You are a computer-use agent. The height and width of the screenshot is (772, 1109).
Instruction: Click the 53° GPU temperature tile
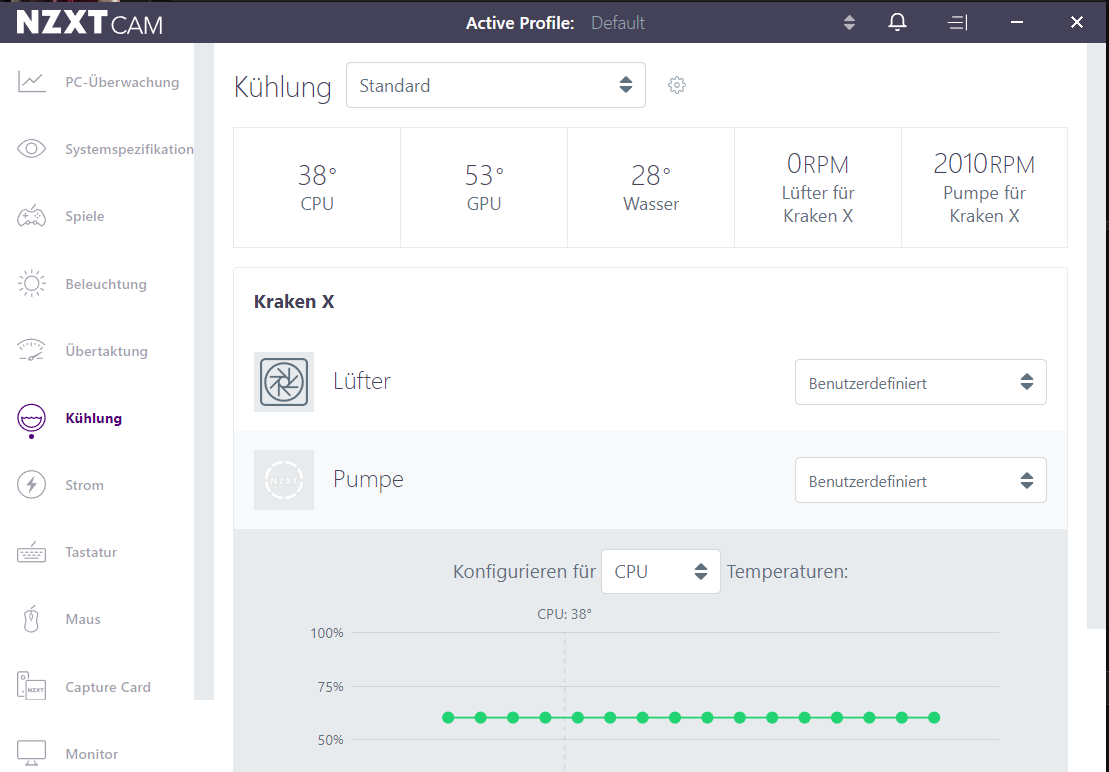point(484,187)
